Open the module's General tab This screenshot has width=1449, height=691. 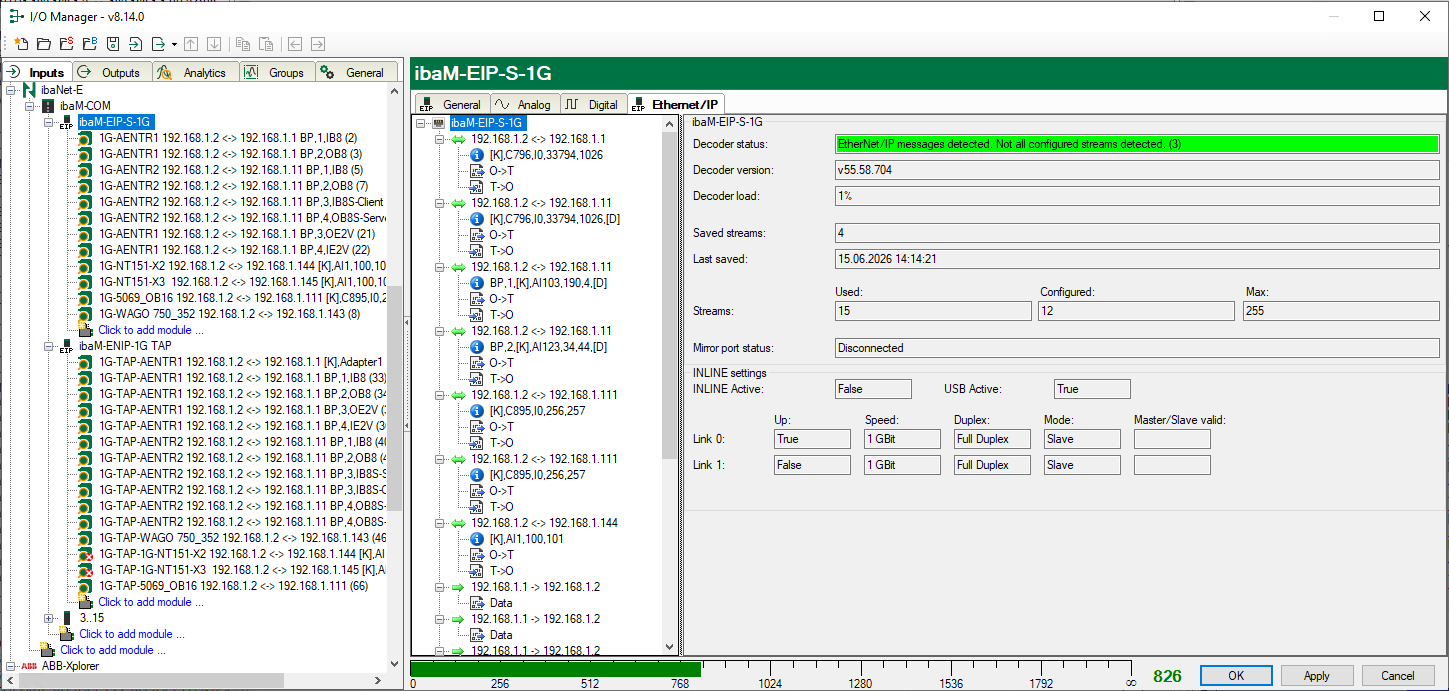coord(451,104)
